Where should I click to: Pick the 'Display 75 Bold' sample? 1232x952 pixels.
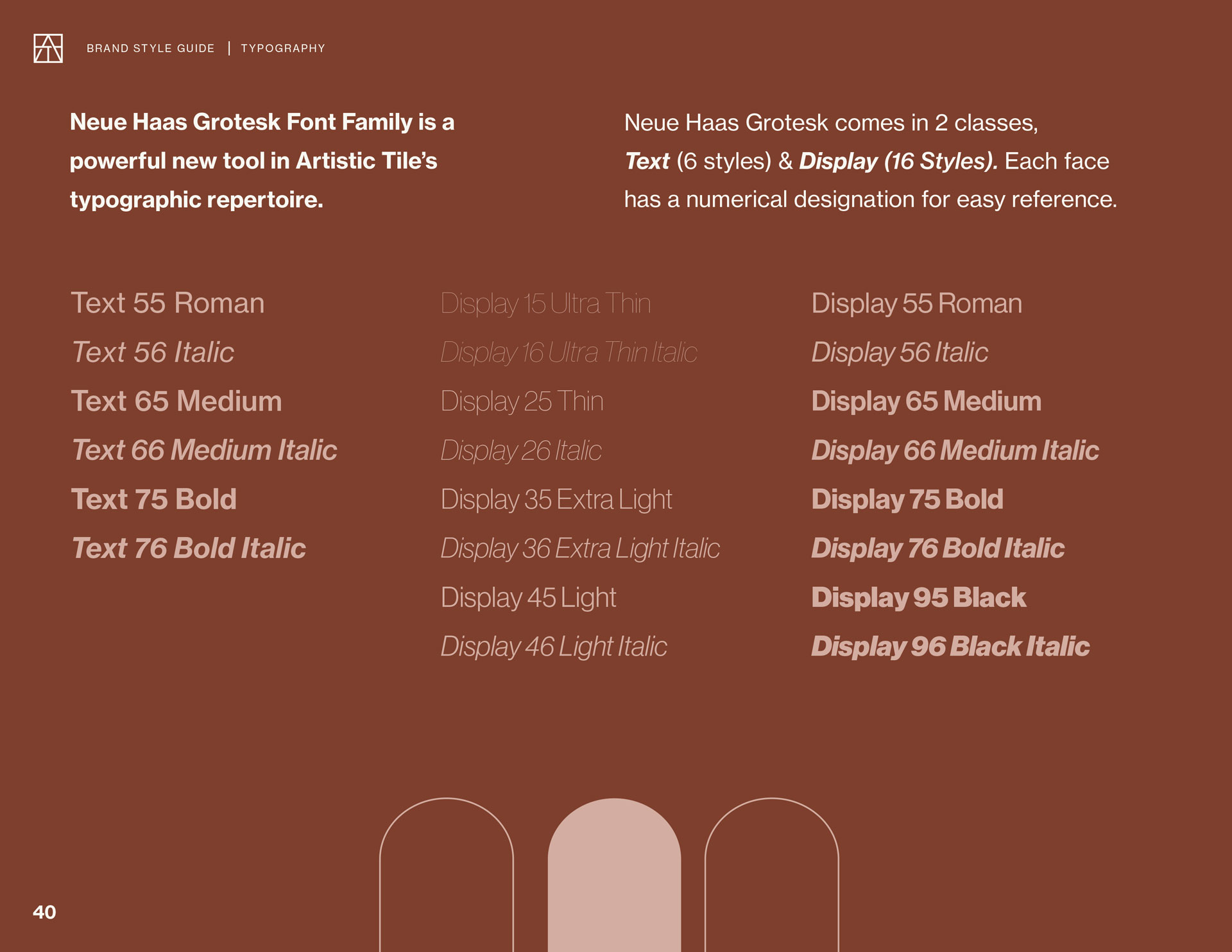pyautogui.click(x=907, y=500)
